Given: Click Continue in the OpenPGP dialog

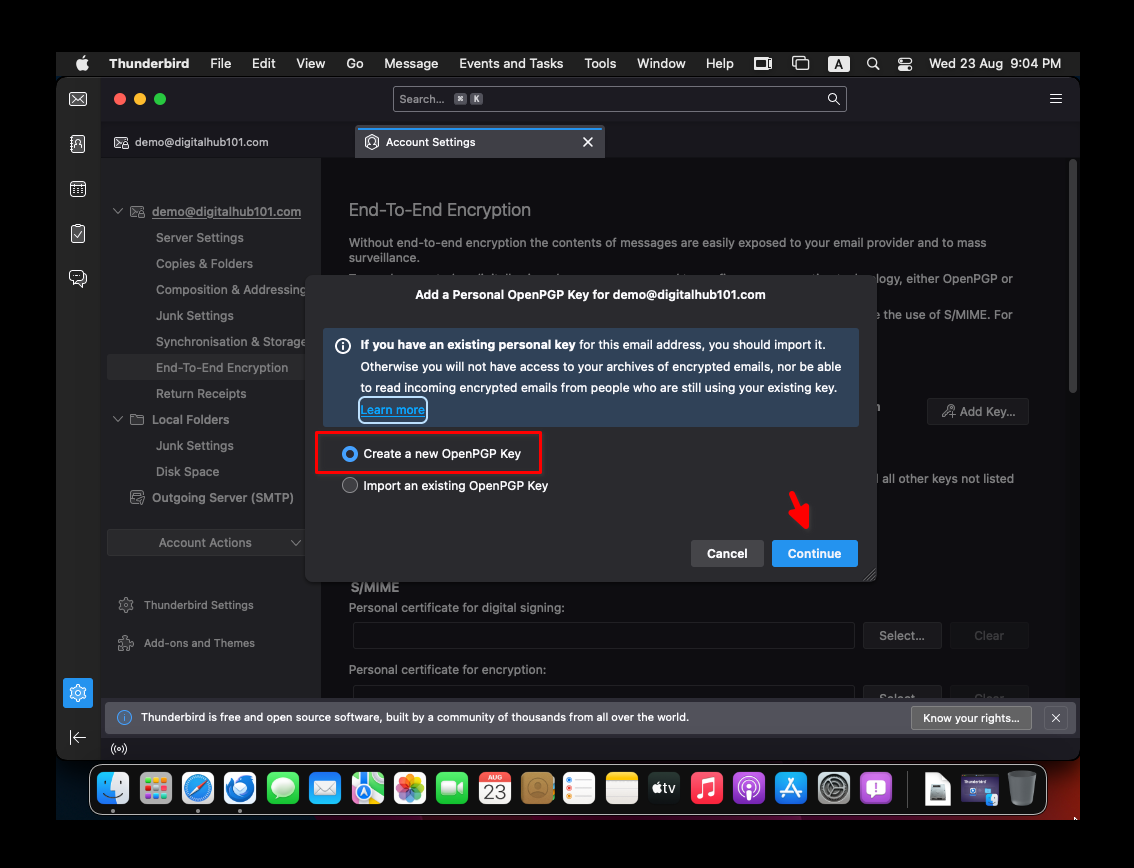Looking at the screenshot, I should (814, 553).
